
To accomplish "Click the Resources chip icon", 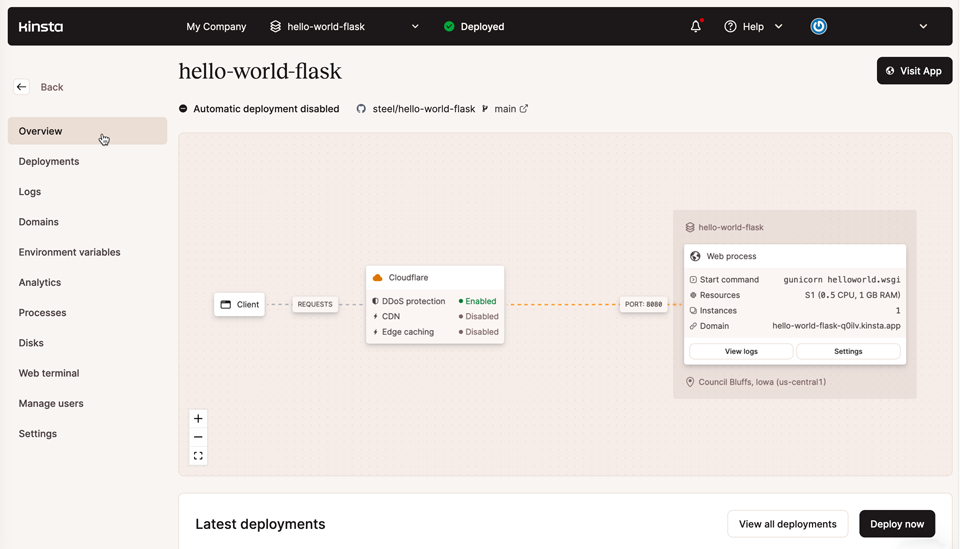I will pos(693,295).
